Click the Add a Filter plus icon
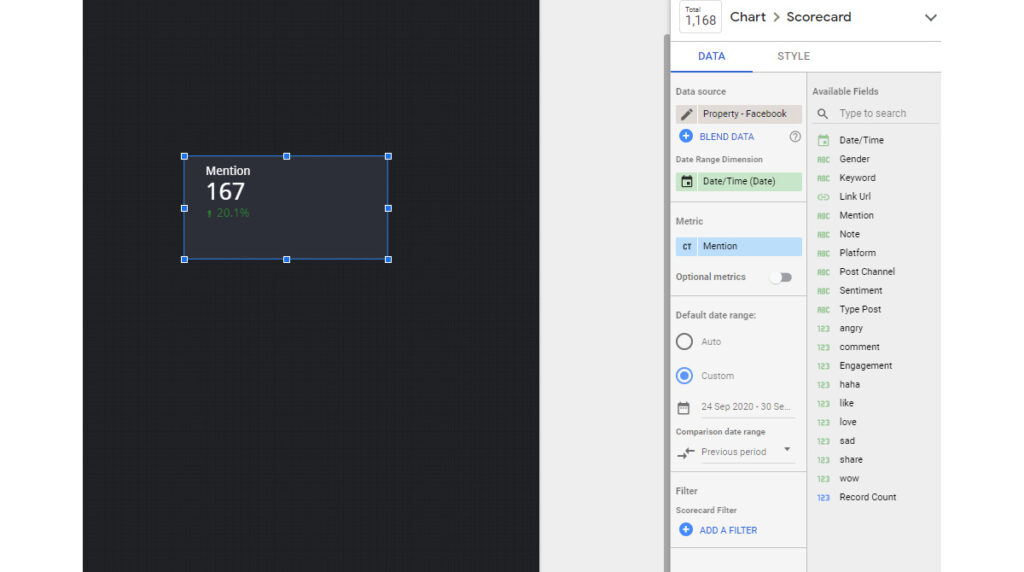The width and height of the screenshot is (1024, 572). click(686, 530)
